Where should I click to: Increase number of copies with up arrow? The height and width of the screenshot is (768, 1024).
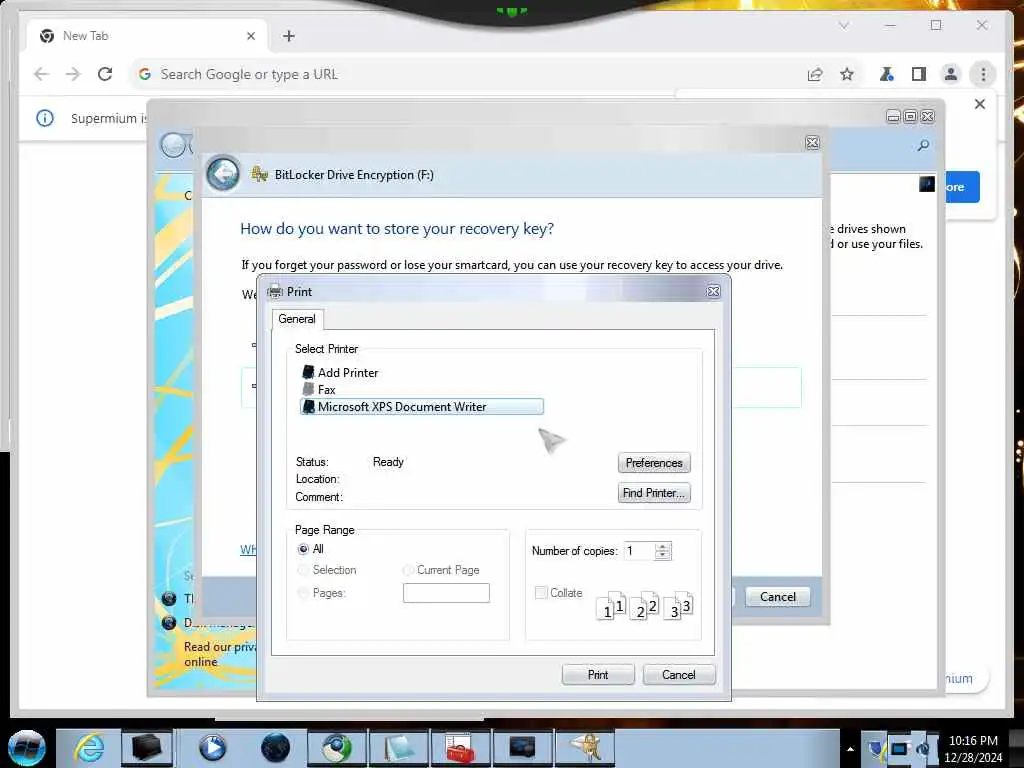pos(662,547)
